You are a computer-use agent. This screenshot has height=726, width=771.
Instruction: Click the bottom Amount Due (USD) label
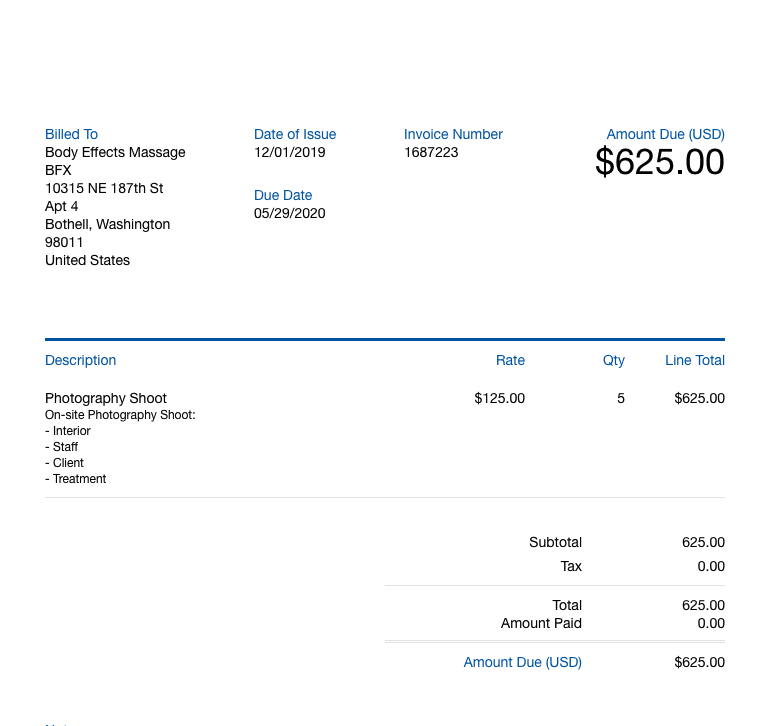coord(523,663)
